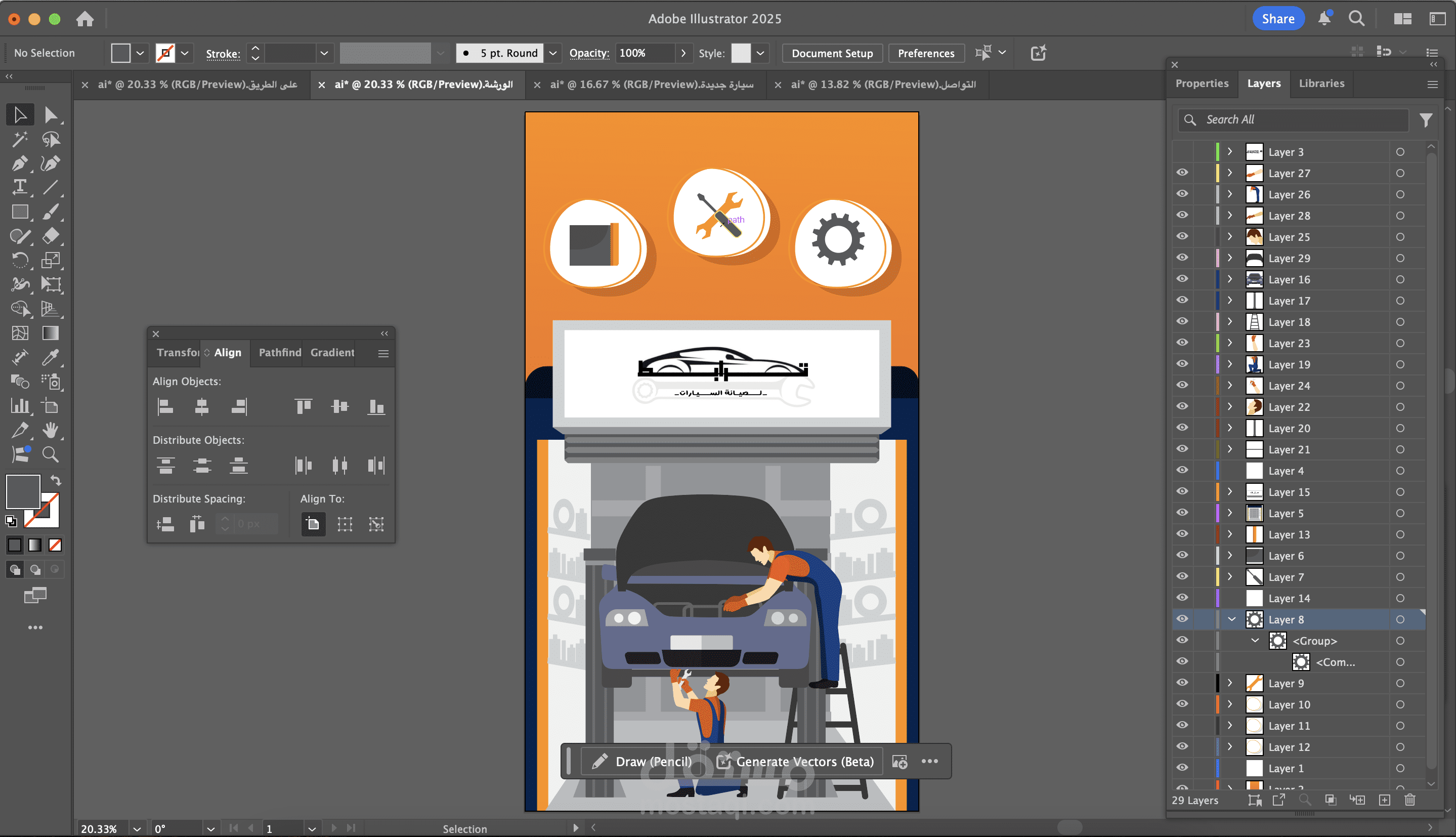Screen dimensions: 1456x837
Task: Select the Eyedropper tool
Action: tap(51, 358)
